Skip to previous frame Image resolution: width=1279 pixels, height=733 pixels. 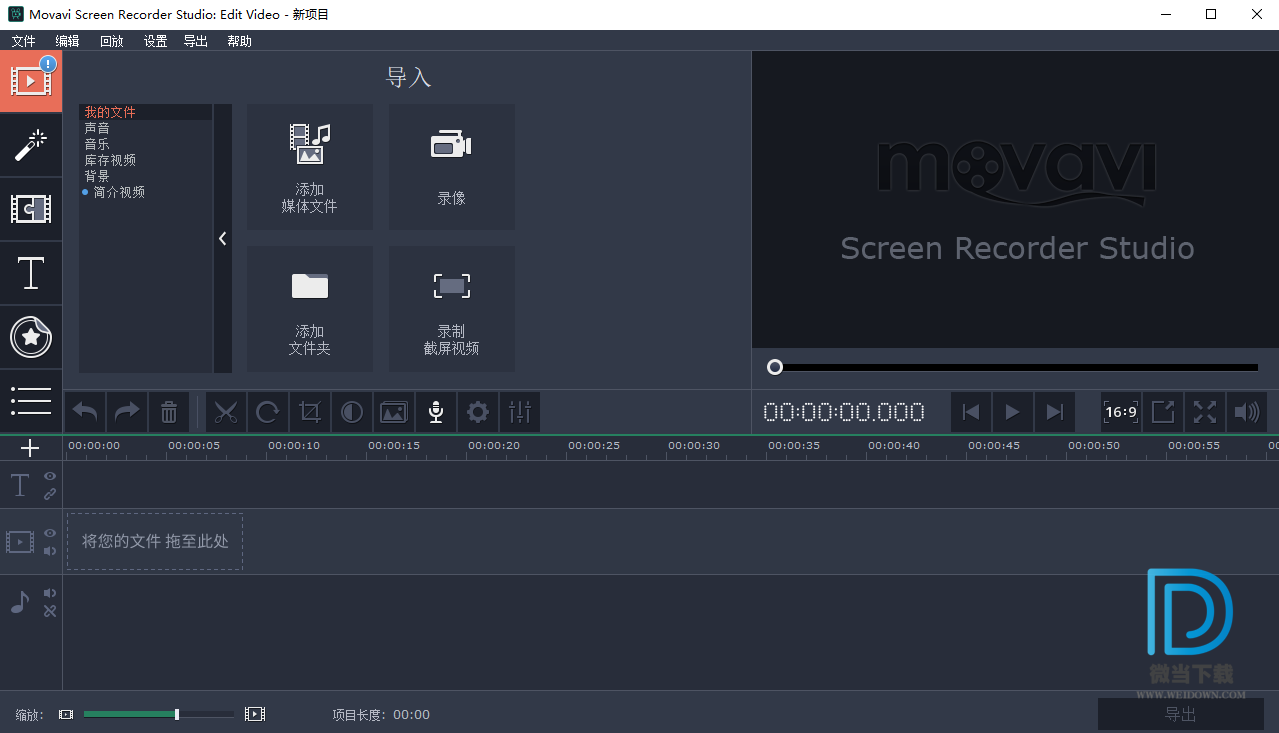(x=970, y=412)
